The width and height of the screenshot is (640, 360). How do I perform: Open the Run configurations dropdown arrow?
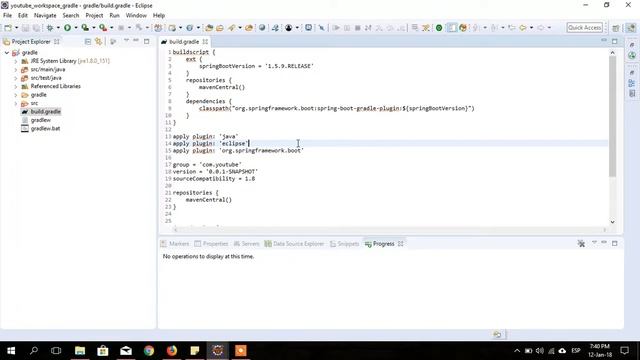[x=76, y=28]
